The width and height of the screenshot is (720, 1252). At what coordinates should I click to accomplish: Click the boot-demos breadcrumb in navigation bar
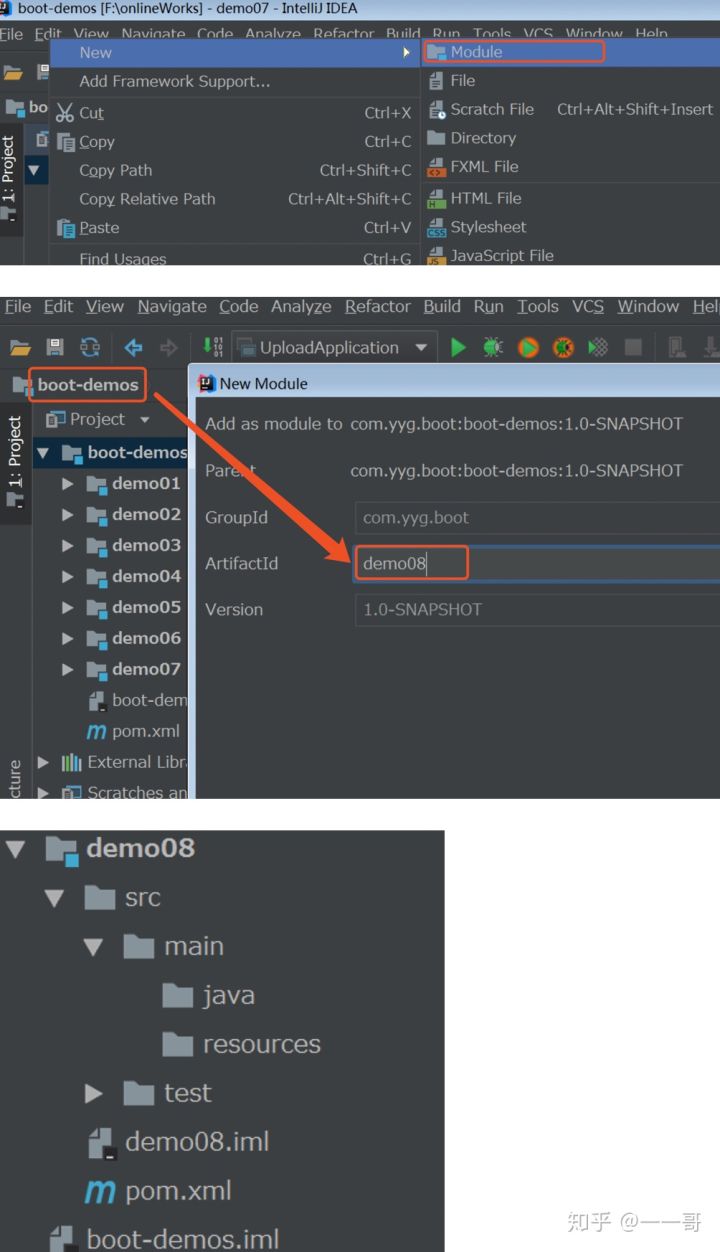(x=87, y=385)
